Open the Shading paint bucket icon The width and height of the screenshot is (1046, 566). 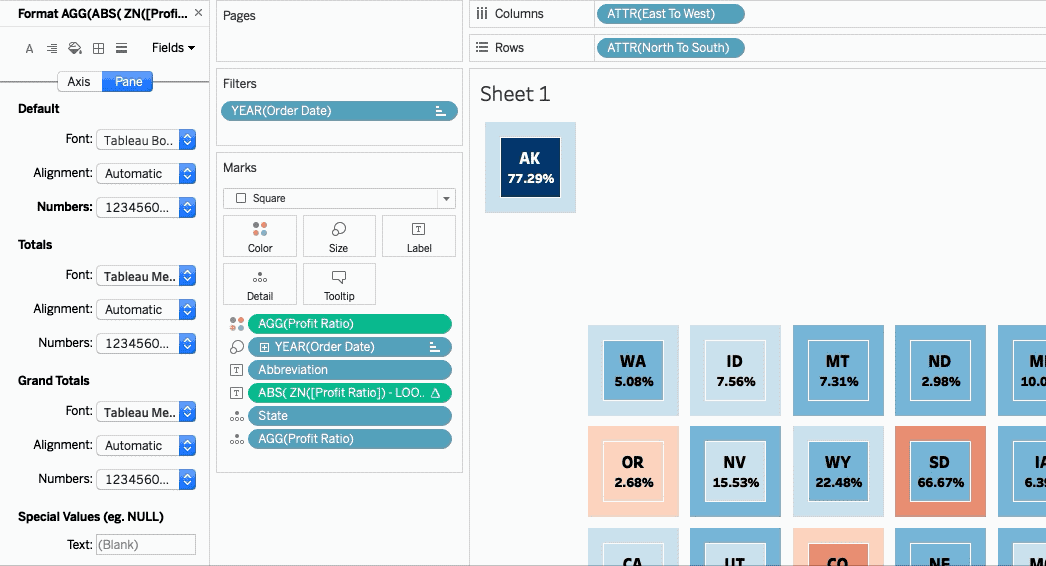click(75, 48)
